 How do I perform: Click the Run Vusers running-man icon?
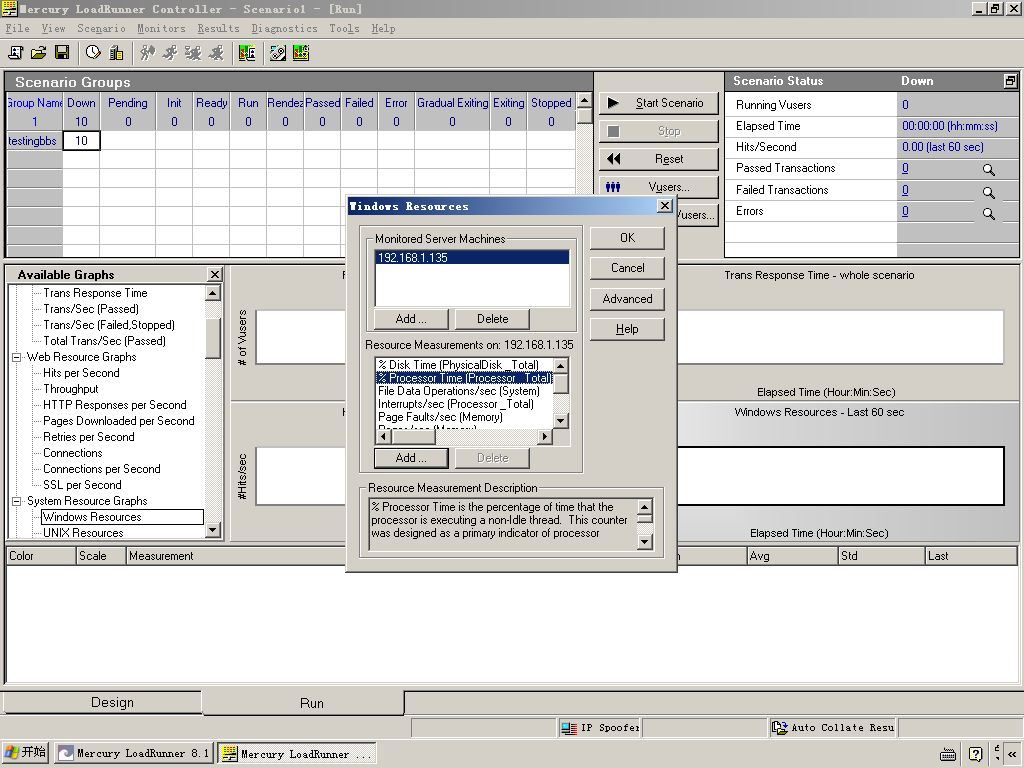tap(170, 53)
